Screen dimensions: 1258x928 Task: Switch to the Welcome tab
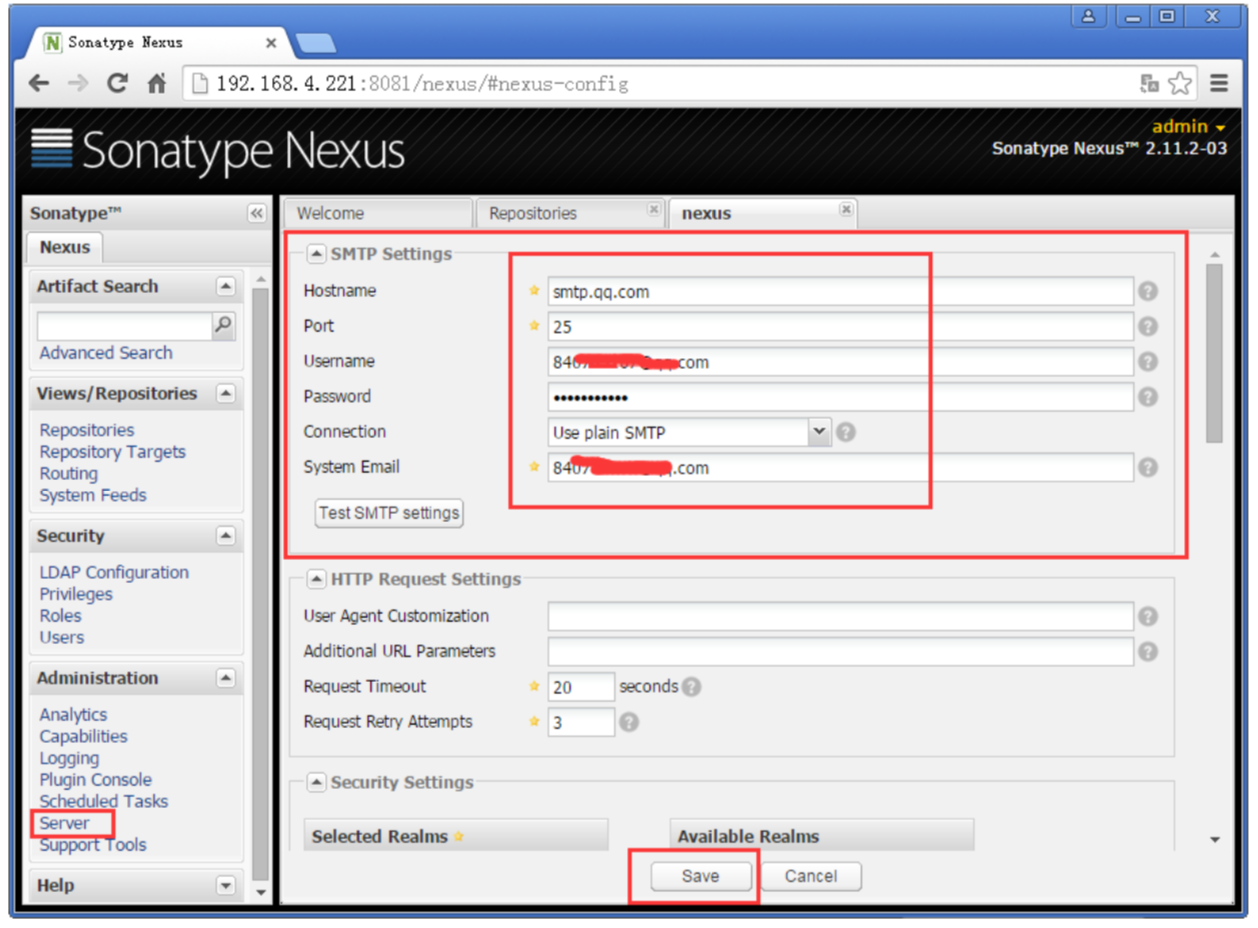point(377,213)
